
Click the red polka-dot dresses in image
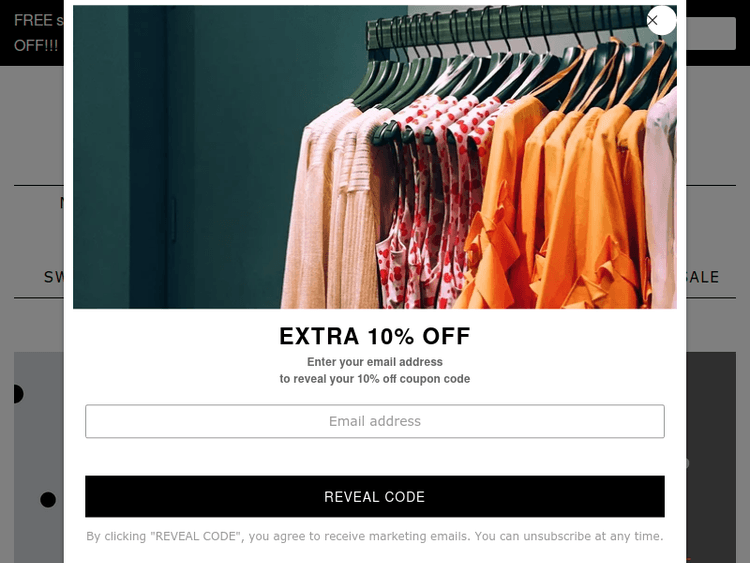(426, 201)
